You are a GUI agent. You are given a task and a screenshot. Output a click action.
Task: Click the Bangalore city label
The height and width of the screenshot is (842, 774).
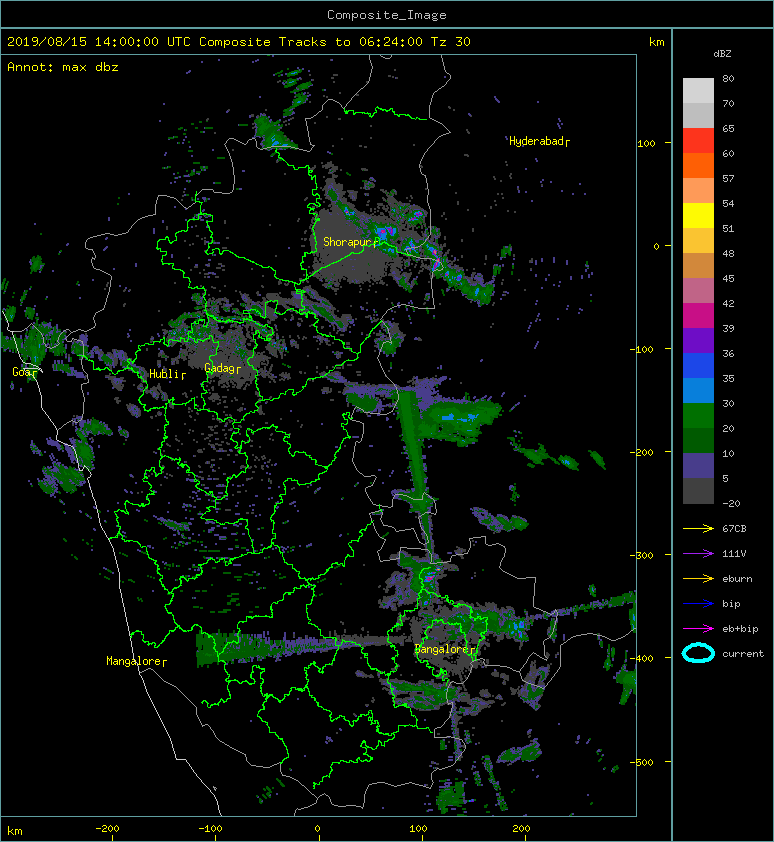point(445,649)
